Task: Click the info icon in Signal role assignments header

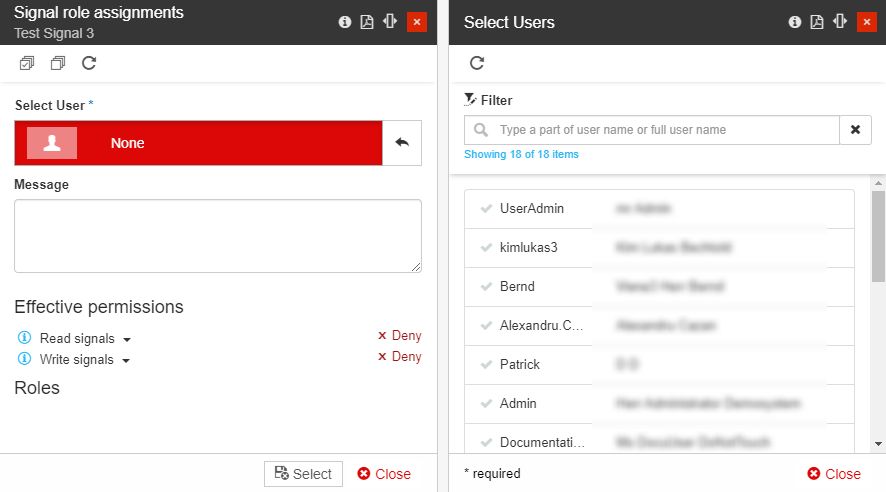Action: pos(345,22)
